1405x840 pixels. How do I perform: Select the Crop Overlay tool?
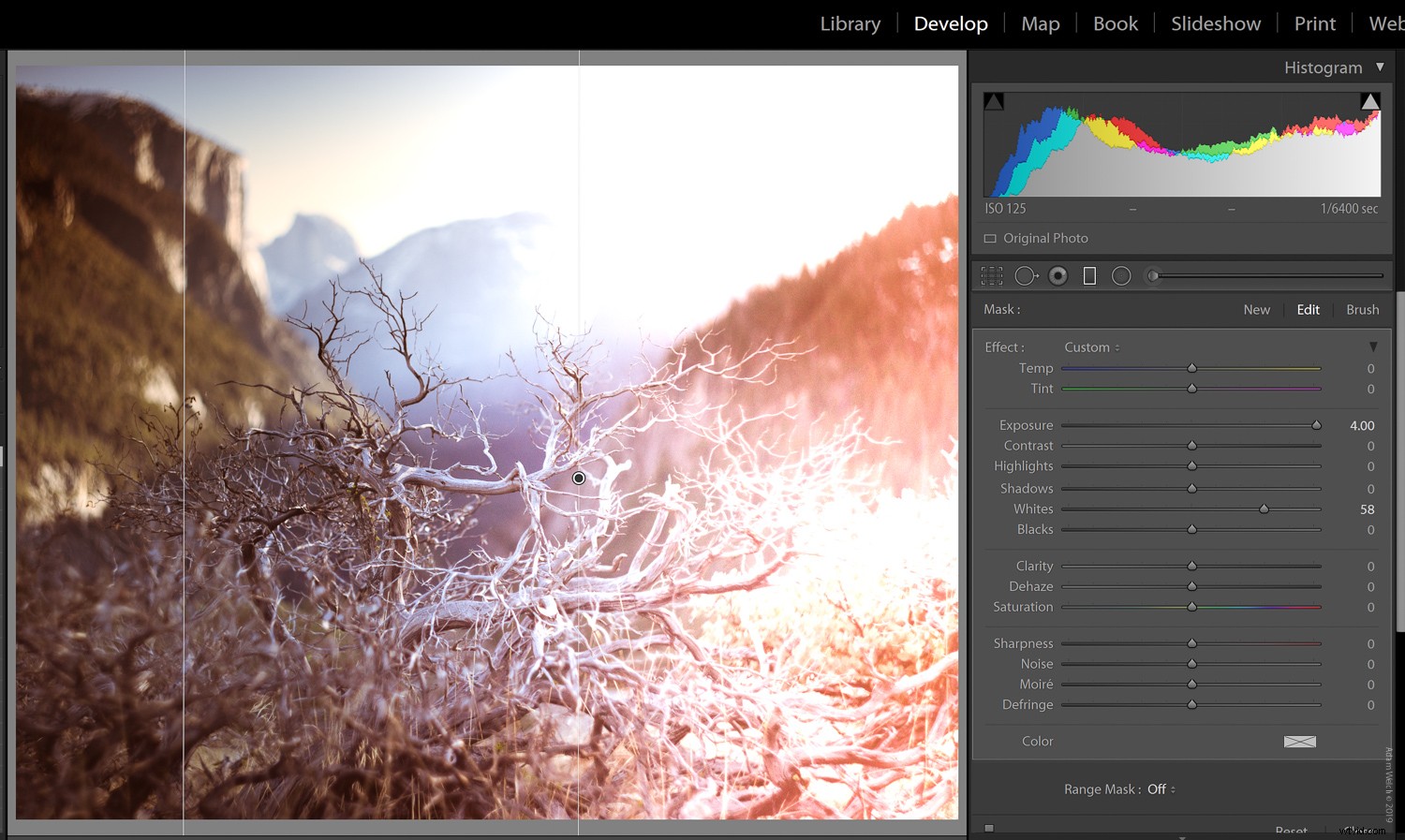tap(992, 274)
